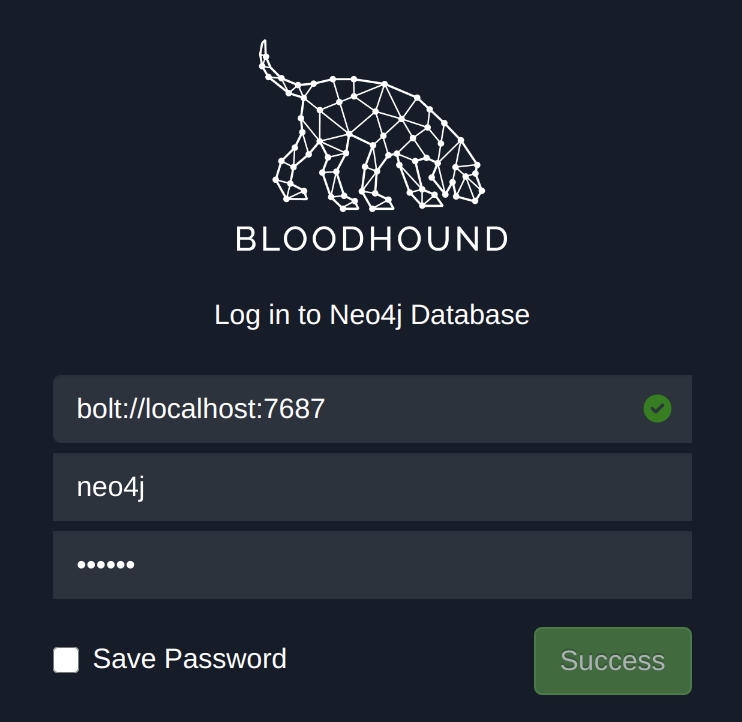Click the "Log in to Neo4j Database" heading

371,315
